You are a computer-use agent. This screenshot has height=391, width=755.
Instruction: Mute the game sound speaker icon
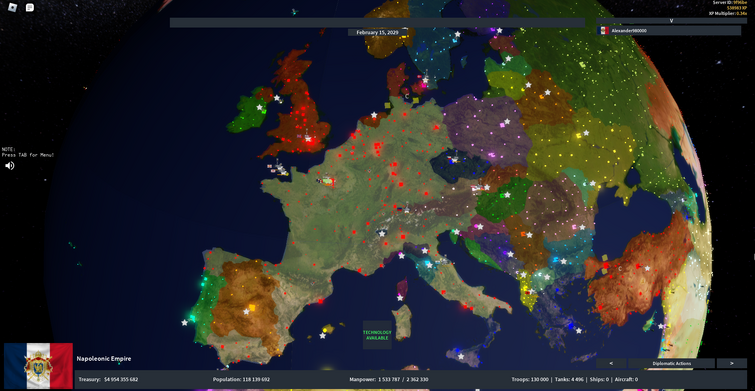(10, 166)
